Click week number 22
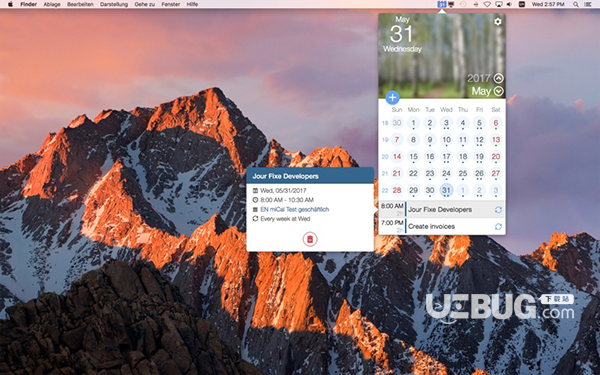This screenshot has height=375, width=600. tap(385, 191)
